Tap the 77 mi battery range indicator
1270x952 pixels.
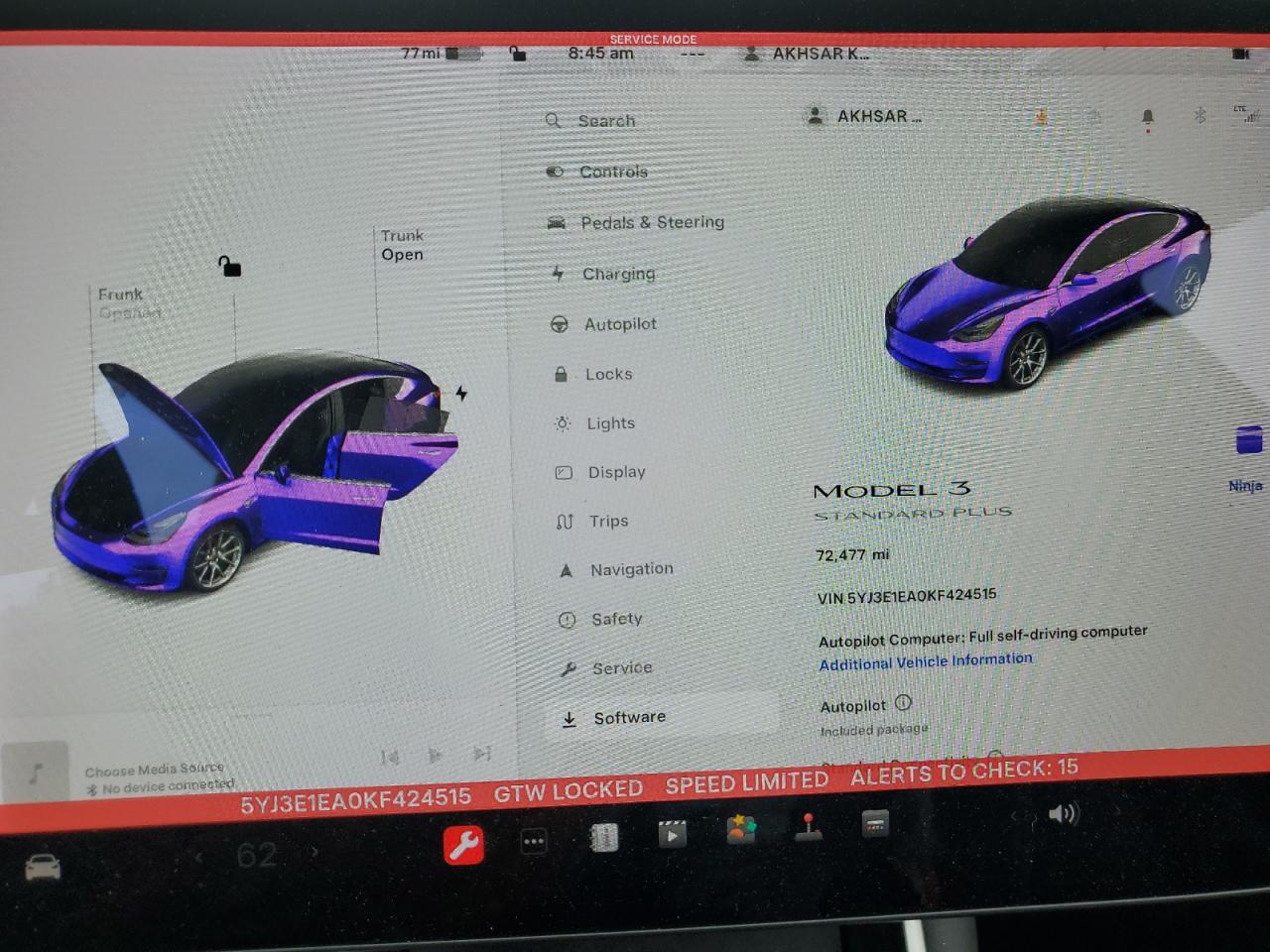(x=442, y=54)
